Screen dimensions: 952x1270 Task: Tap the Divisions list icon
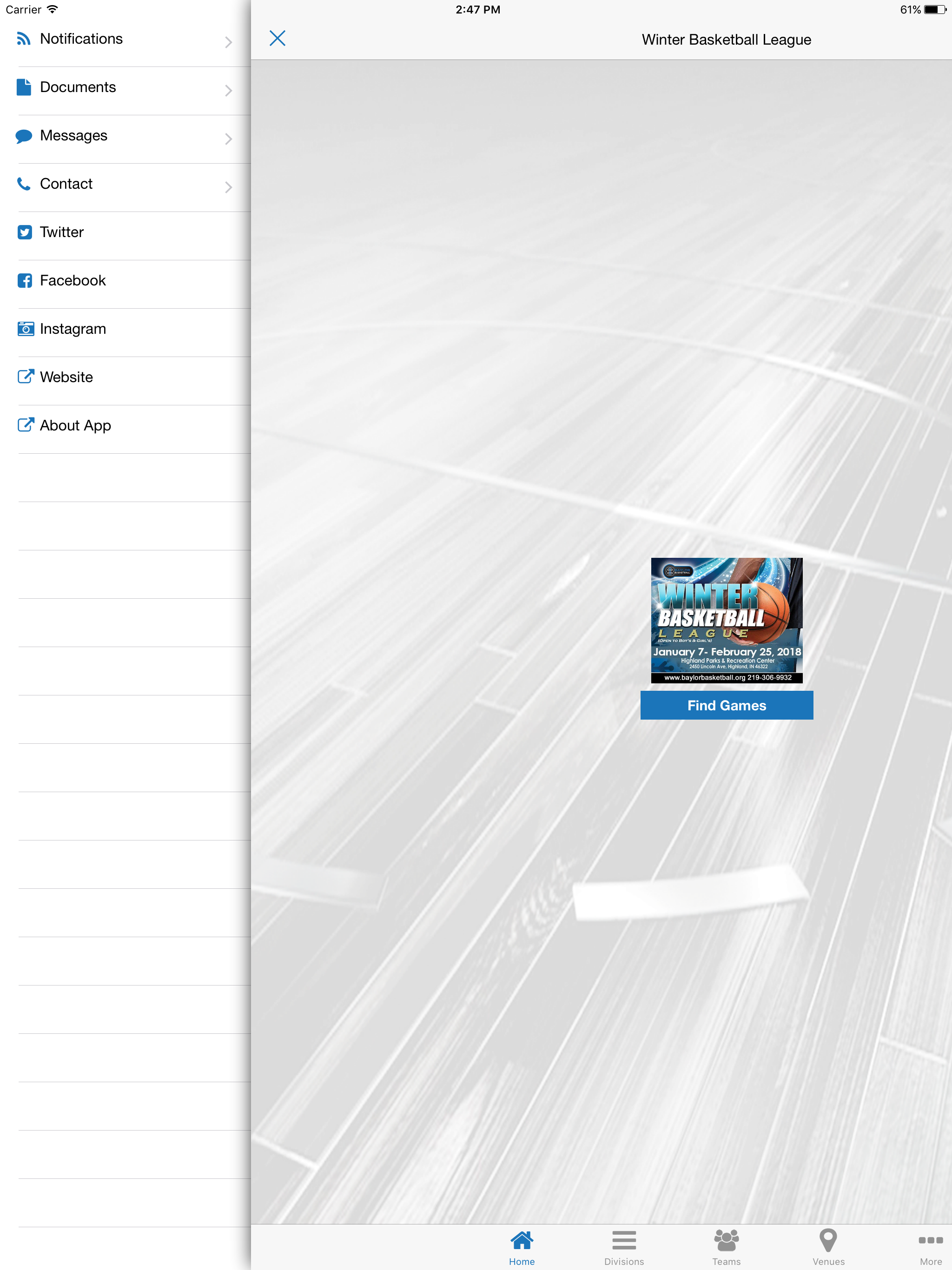coord(623,1240)
